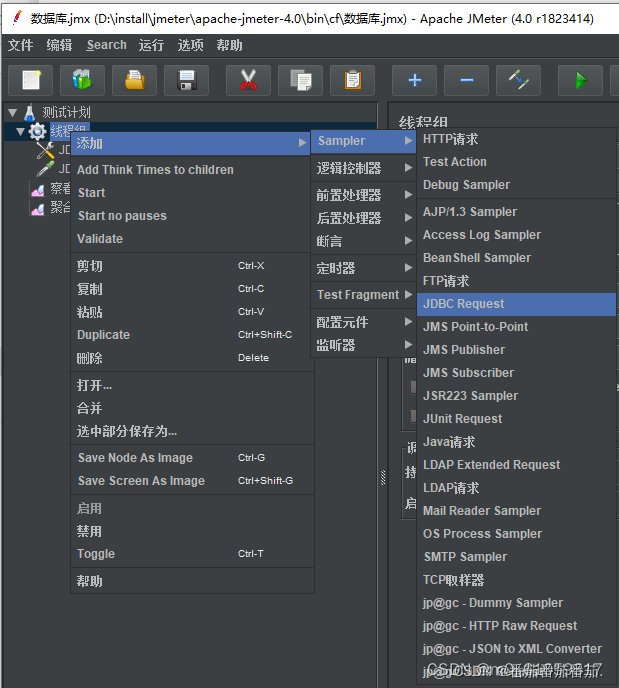619x688 pixels.
Task: Click the Toggle toolbar icon
Action: pos(519,80)
